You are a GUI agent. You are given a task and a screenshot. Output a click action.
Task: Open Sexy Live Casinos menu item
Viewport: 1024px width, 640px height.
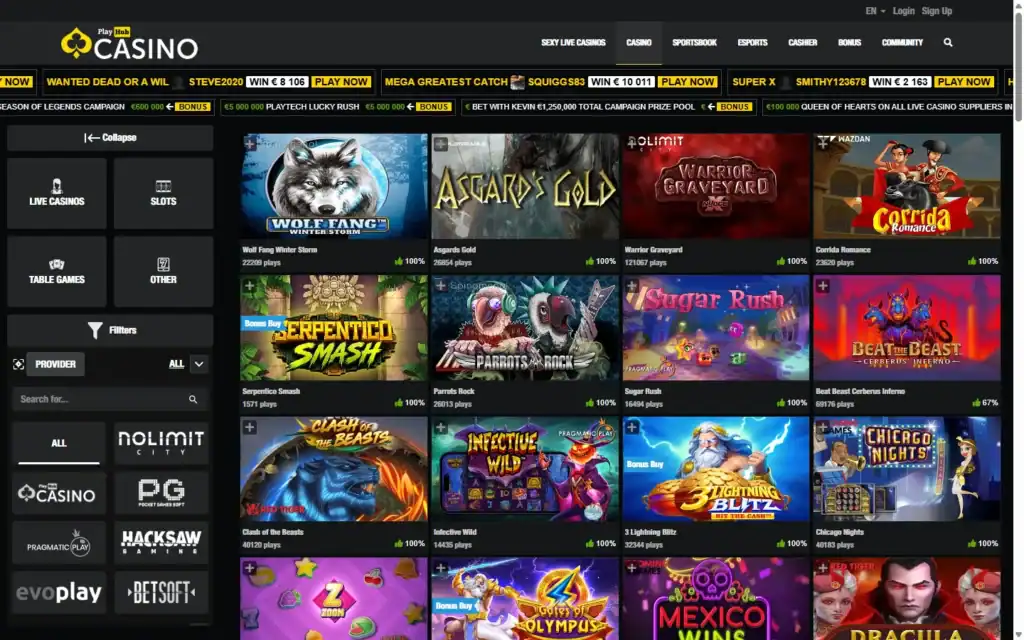[573, 42]
